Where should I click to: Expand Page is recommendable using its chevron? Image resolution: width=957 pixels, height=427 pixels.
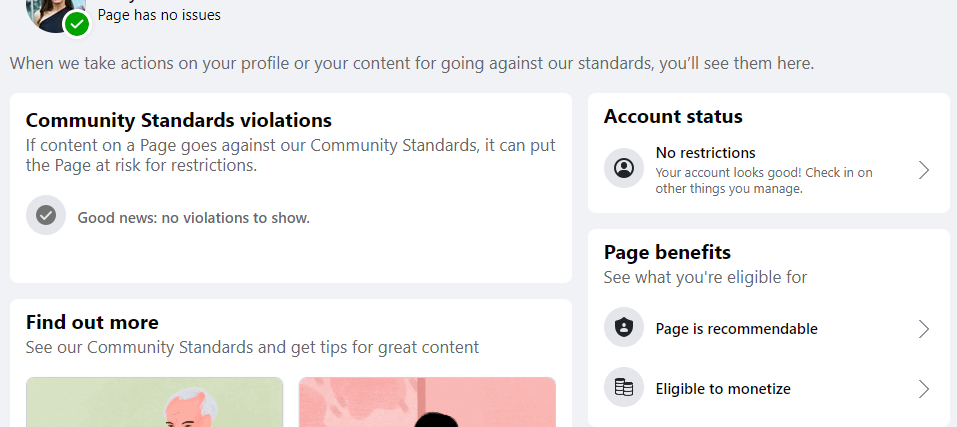click(x=924, y=329)
